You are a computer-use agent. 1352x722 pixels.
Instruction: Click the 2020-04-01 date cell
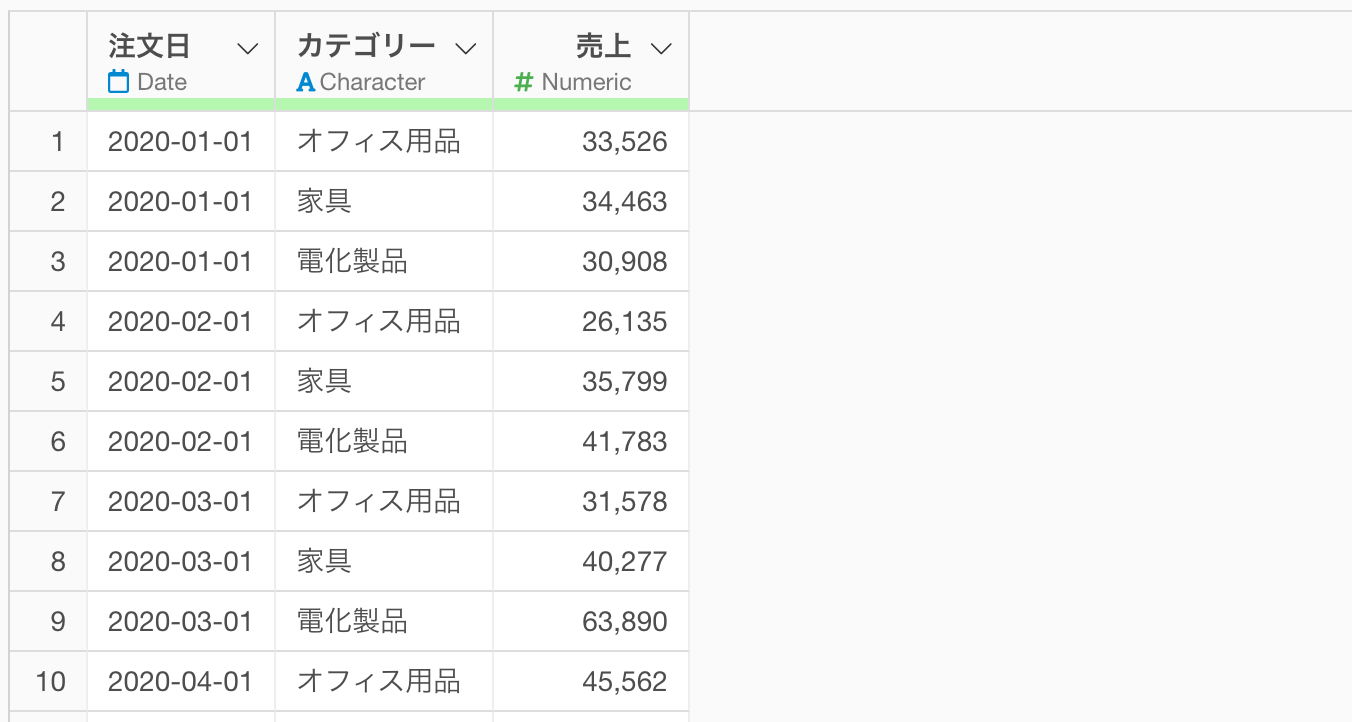181,681
